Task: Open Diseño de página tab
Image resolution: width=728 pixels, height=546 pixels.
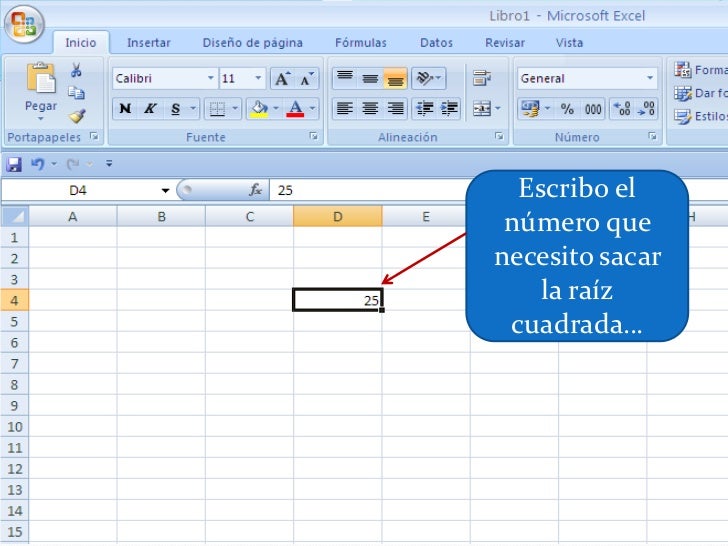Action: 253,43
